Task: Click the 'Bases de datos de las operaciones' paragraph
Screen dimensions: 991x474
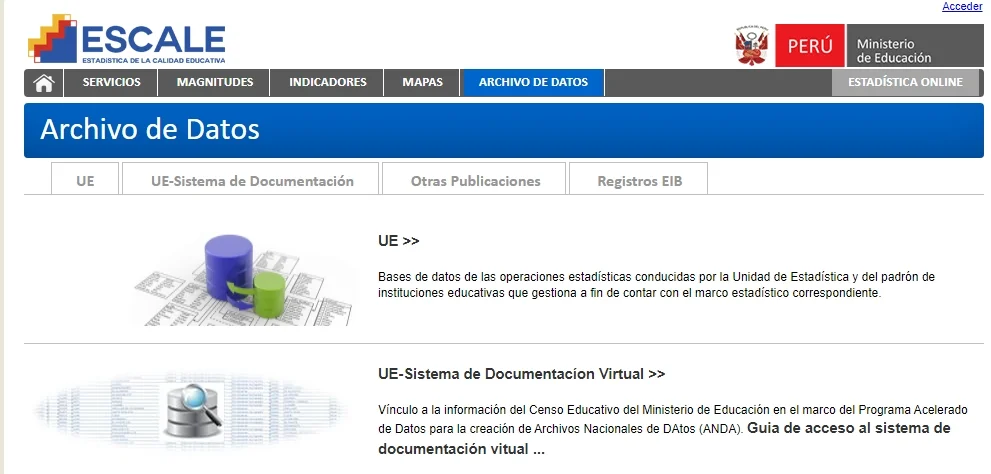Action: point(656,285)
